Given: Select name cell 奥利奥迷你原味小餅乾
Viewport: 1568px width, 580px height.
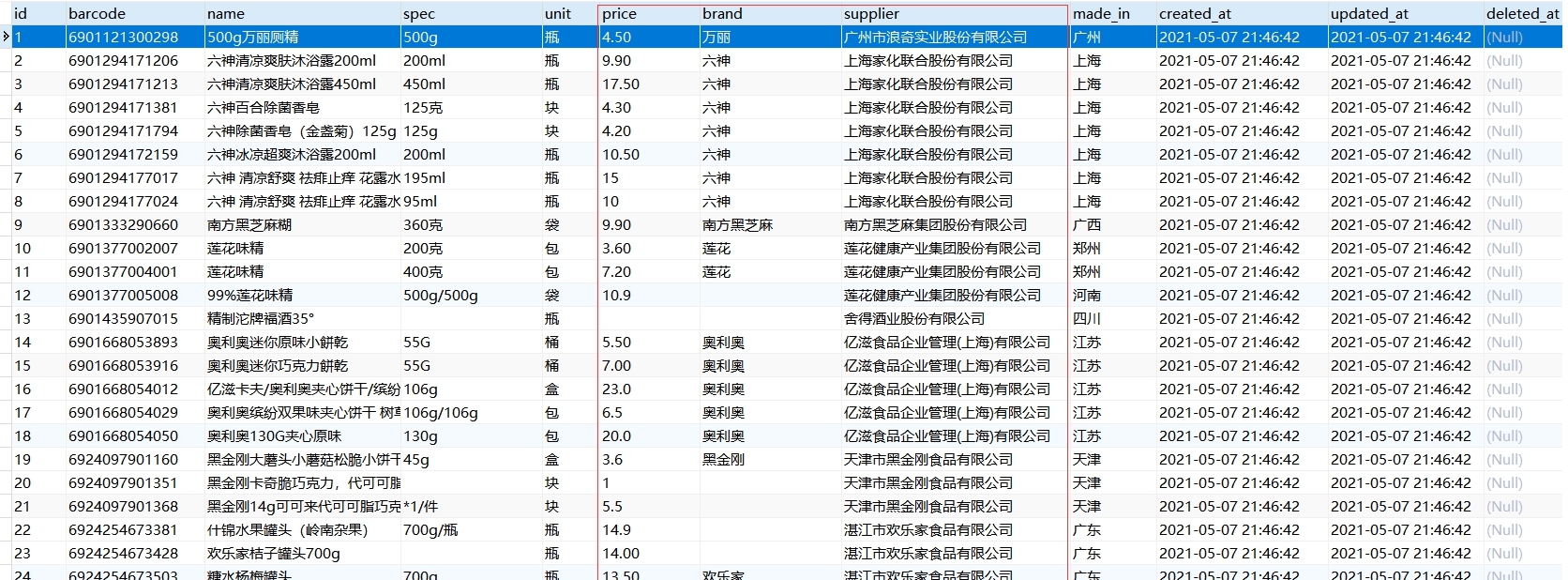Looking at the screenshot, I should tap(302, 342).
